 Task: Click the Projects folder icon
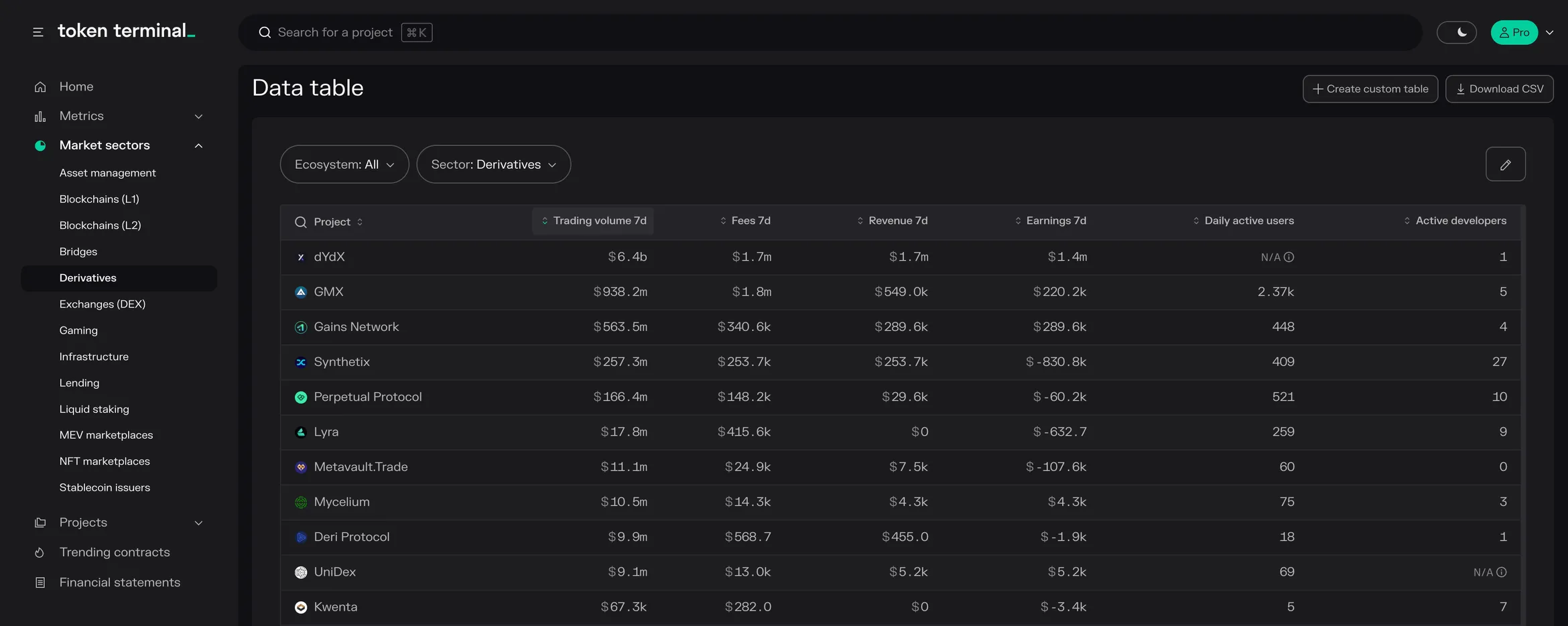point(40,523)
